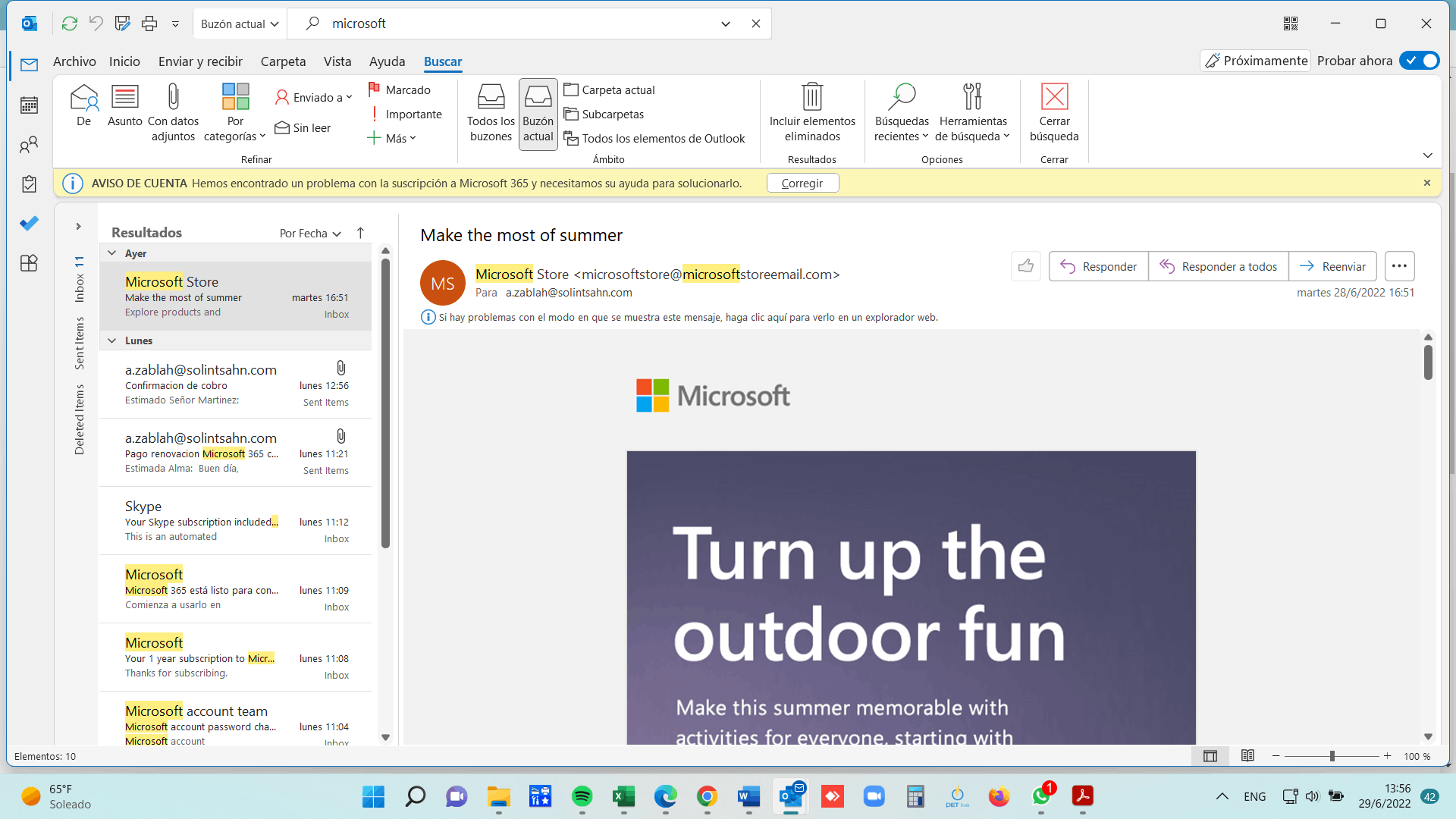
Task: Switch to the Inicio ribbon tab
Action: click(x=124, y=61)
